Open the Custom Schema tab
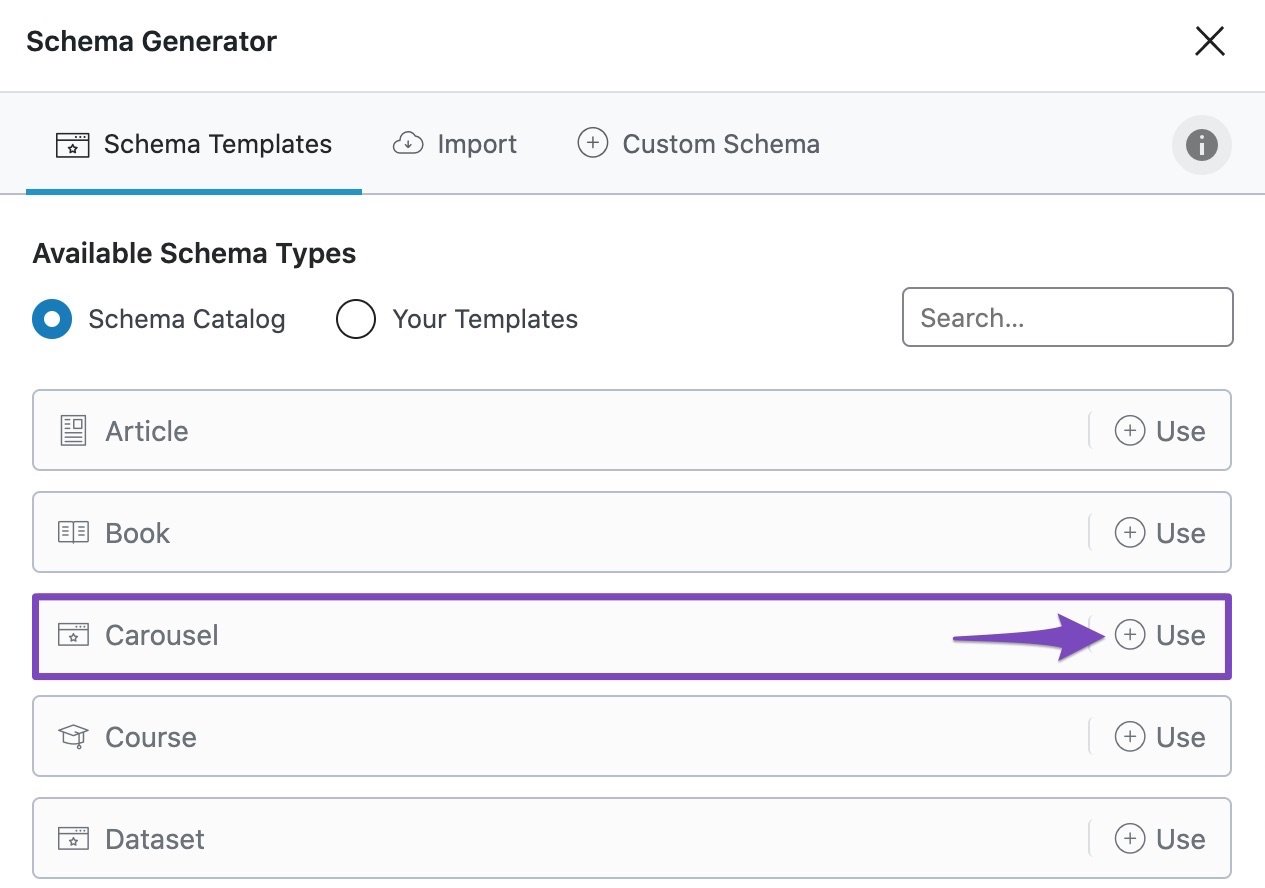This screenshot has height=888, width=1265. pos(699,144)
